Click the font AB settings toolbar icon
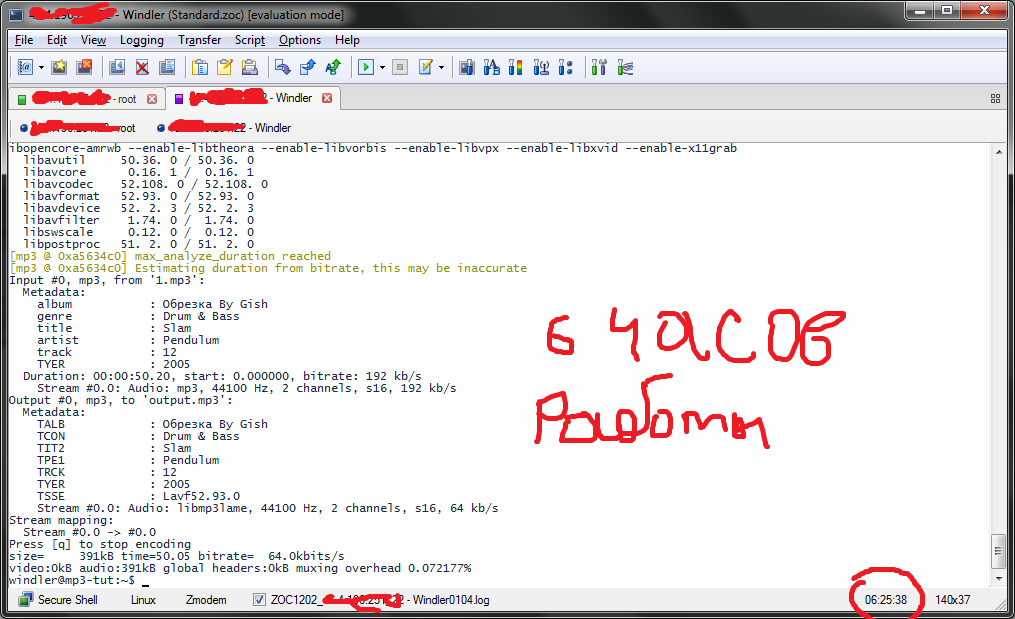Viewport: 1015px width, 619px height. click(x=491, y=67)
